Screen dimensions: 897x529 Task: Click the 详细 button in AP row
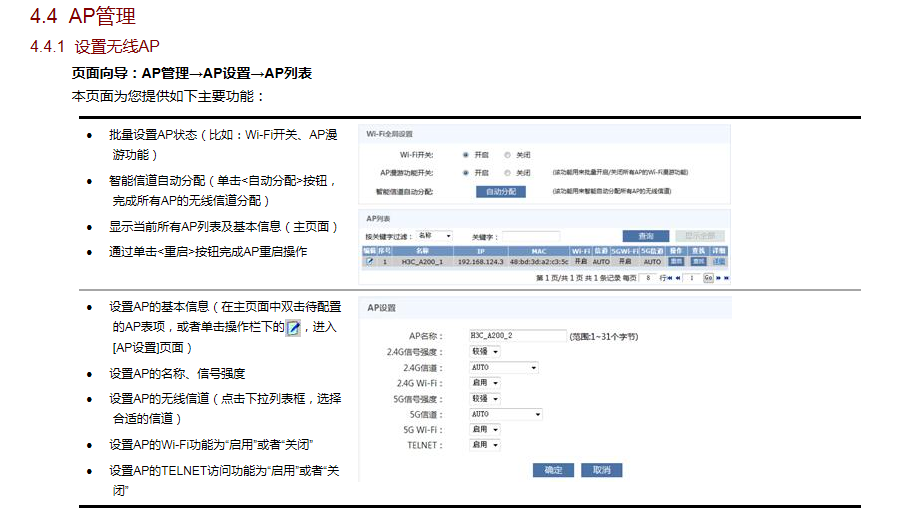click(719, 261)
